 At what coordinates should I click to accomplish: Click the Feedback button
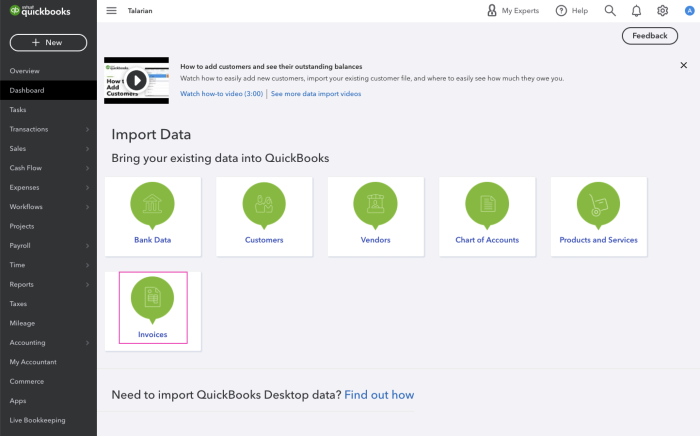coord(650,36)
